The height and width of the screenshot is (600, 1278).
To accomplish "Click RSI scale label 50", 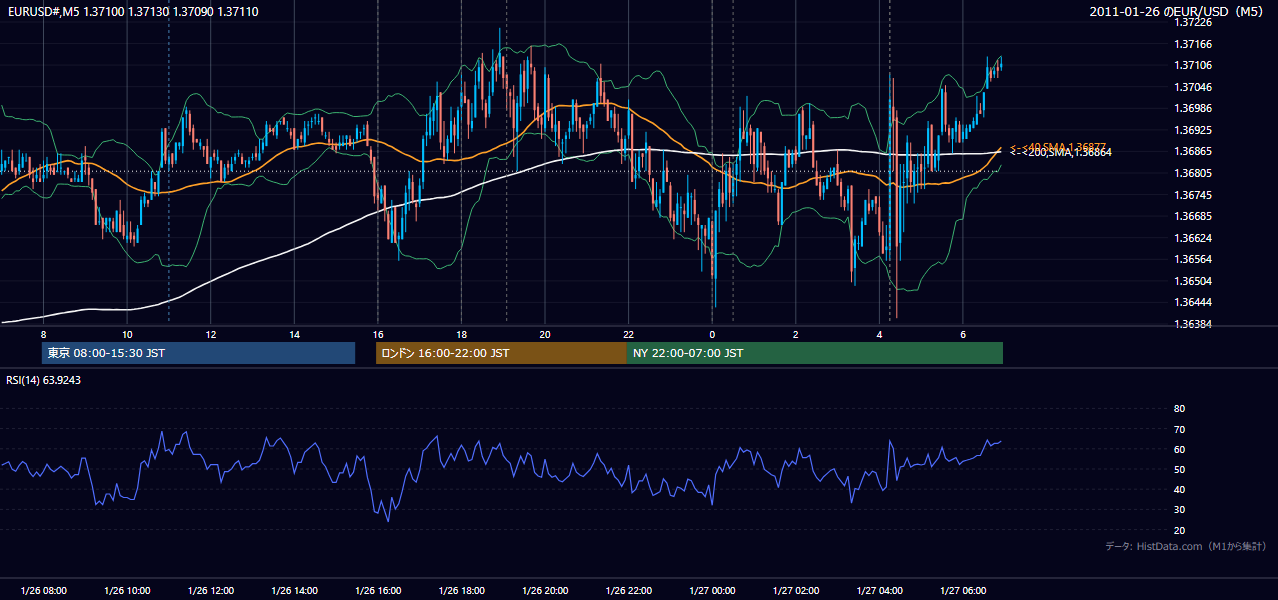I will (1179, 469).
